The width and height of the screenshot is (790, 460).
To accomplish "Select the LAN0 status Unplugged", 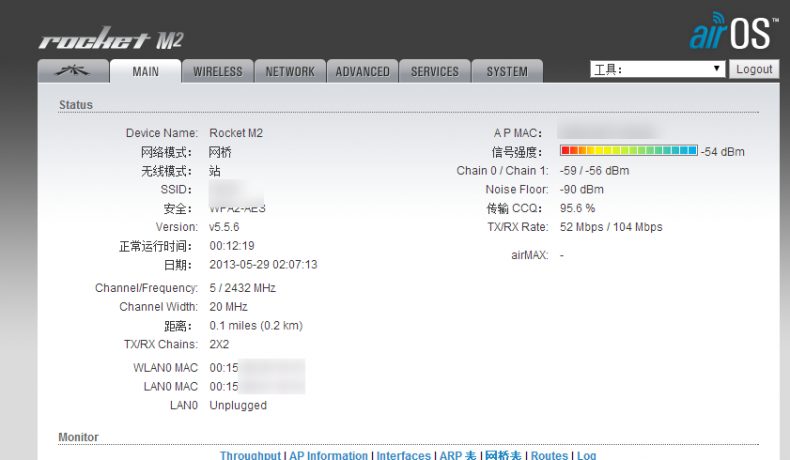I will (x=238, y=406).
